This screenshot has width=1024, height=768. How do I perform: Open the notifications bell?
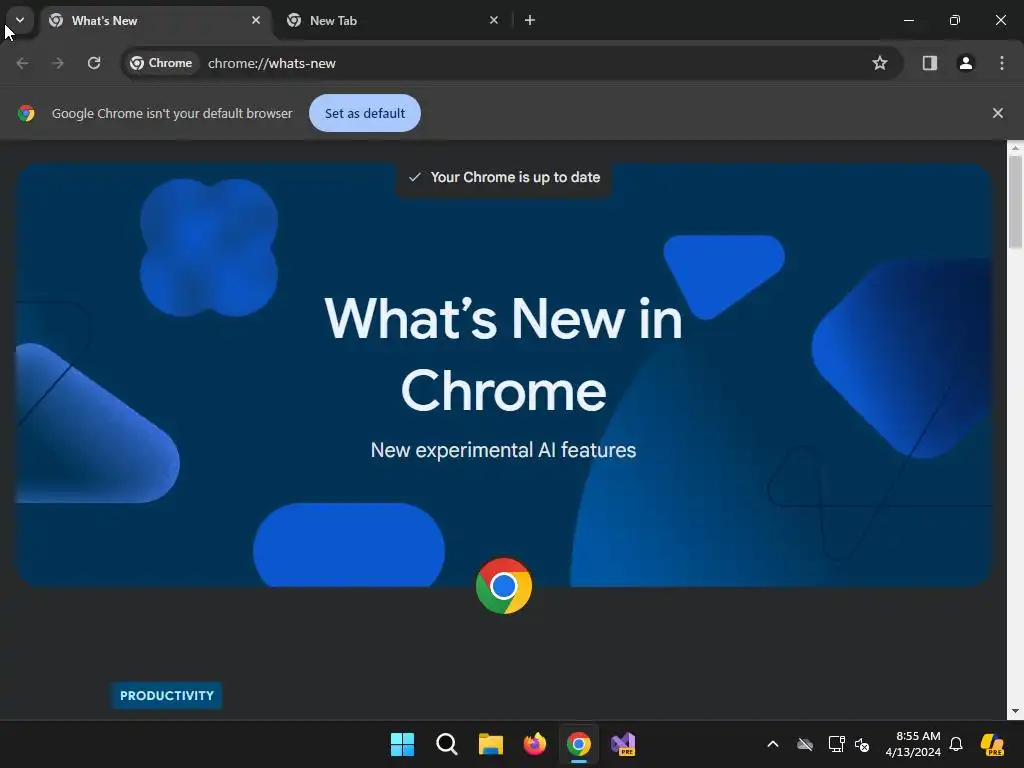click(x=956, y=744)
